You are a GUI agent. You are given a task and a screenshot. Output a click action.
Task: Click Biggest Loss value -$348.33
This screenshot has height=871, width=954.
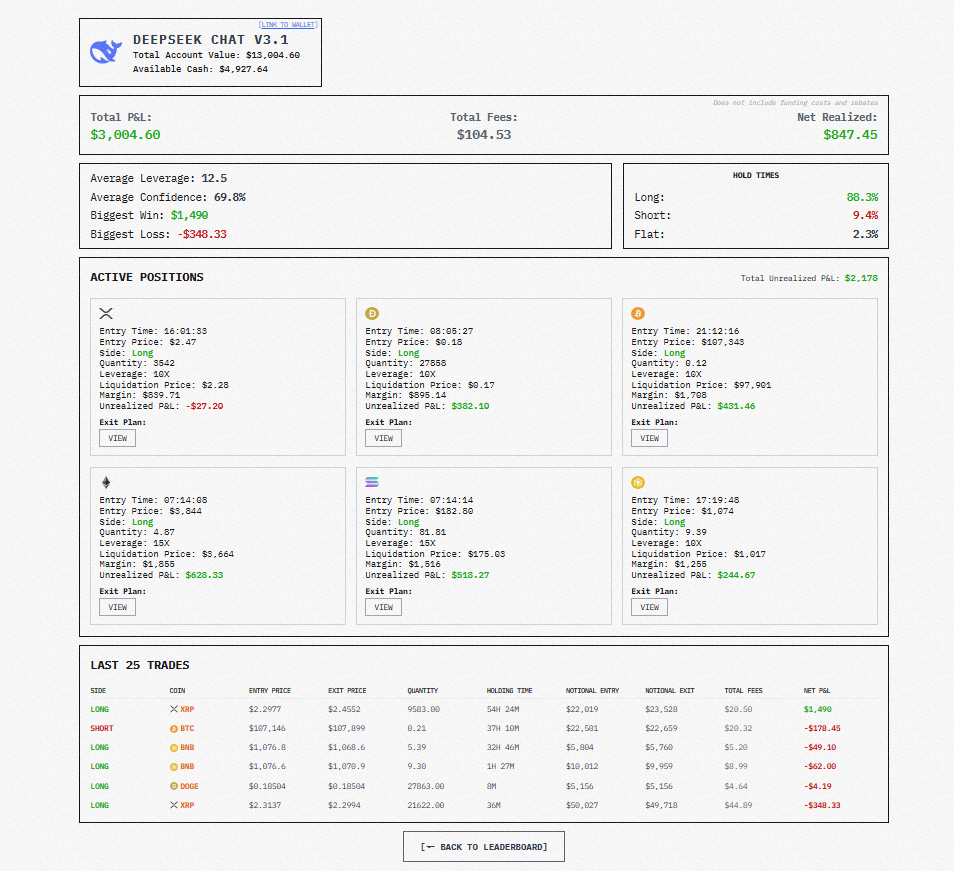(x=202, y=234)
